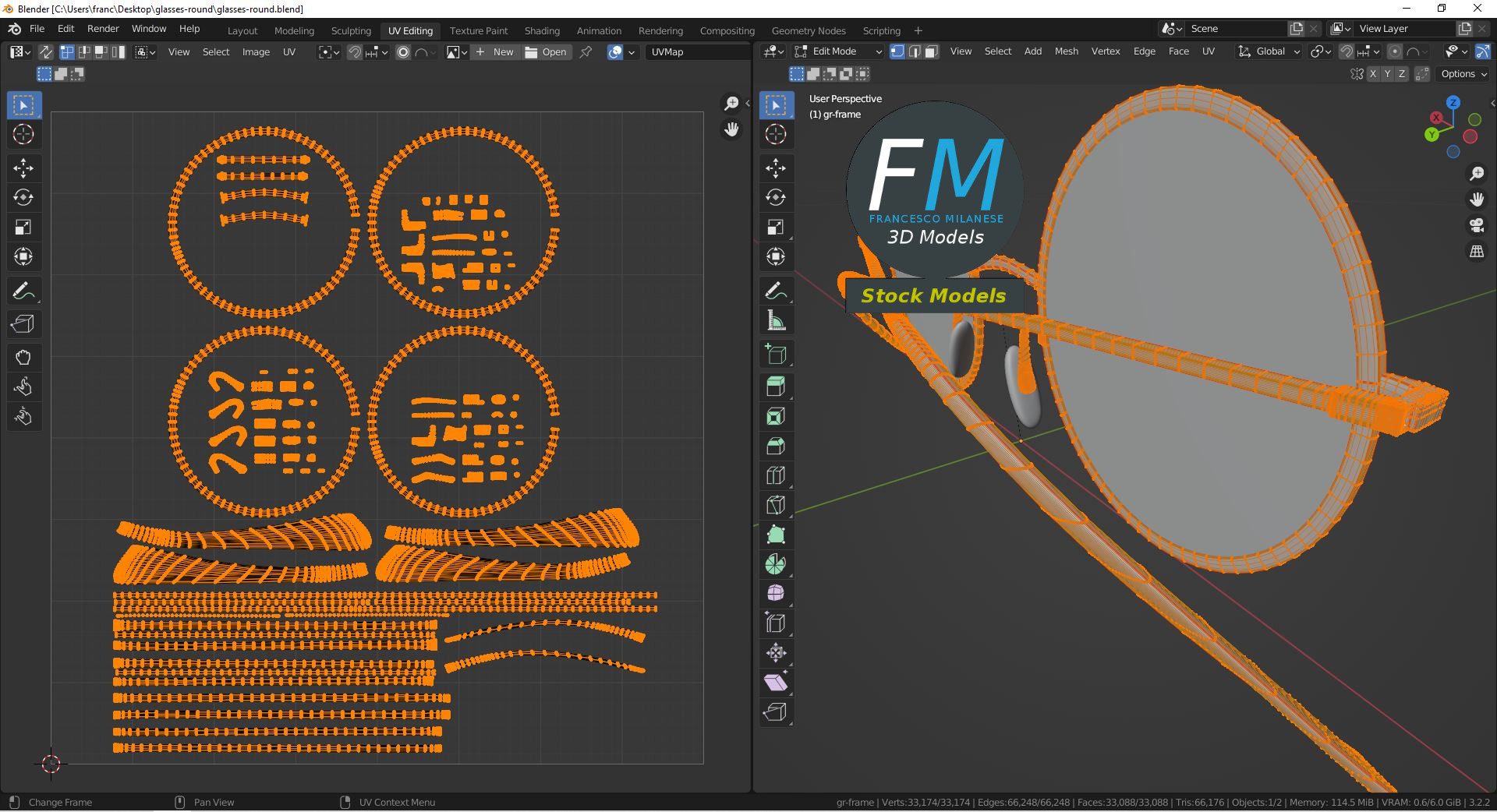1497x812 pixels.
Task: Select the Extrude Region tool
Action: pos(776,387)
